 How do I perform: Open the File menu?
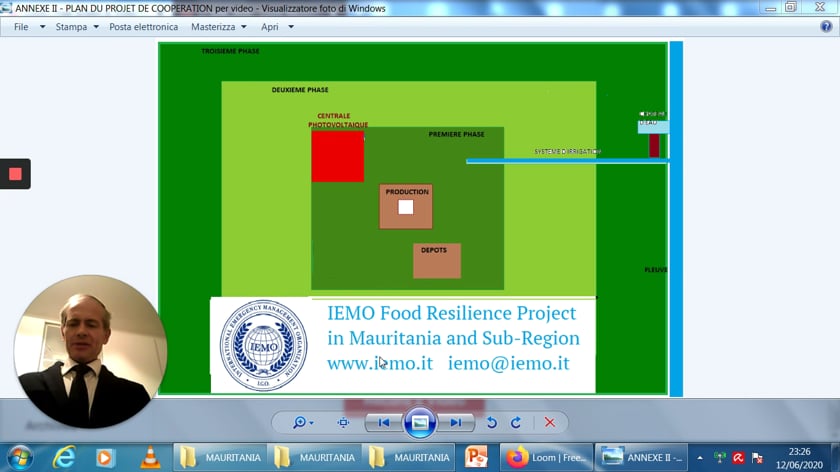21,27
